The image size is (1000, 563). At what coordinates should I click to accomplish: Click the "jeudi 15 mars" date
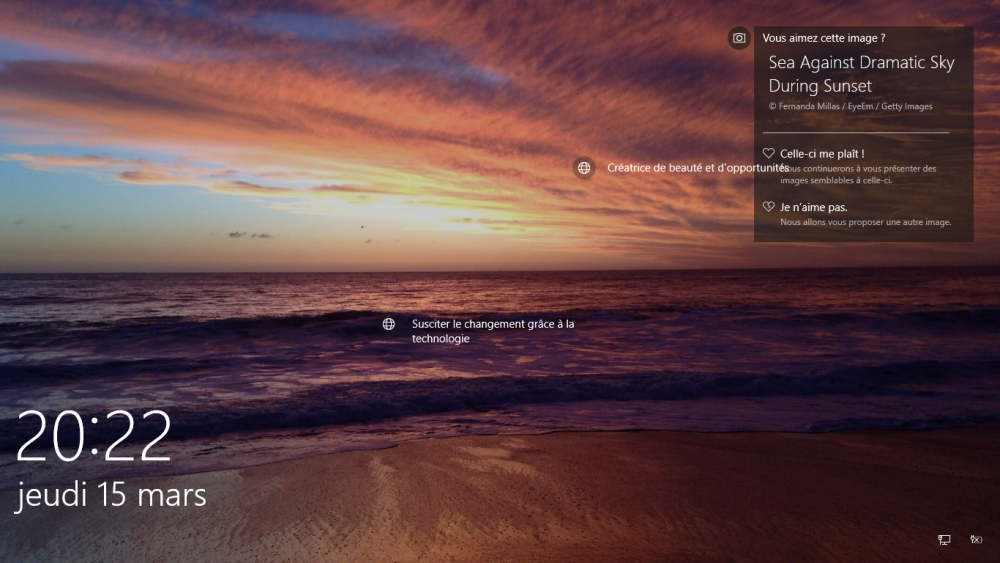point(111,495)
